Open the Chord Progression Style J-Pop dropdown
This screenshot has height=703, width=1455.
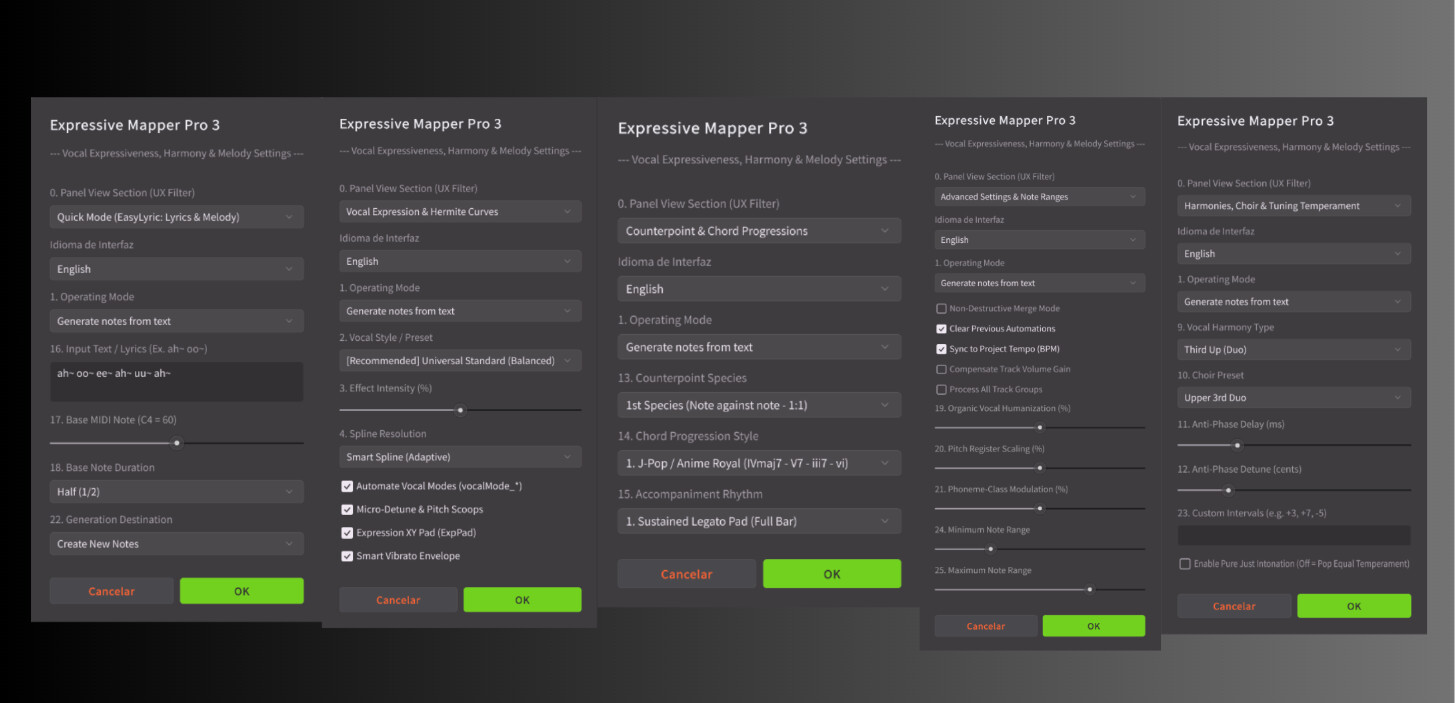[x=759, y=463]
